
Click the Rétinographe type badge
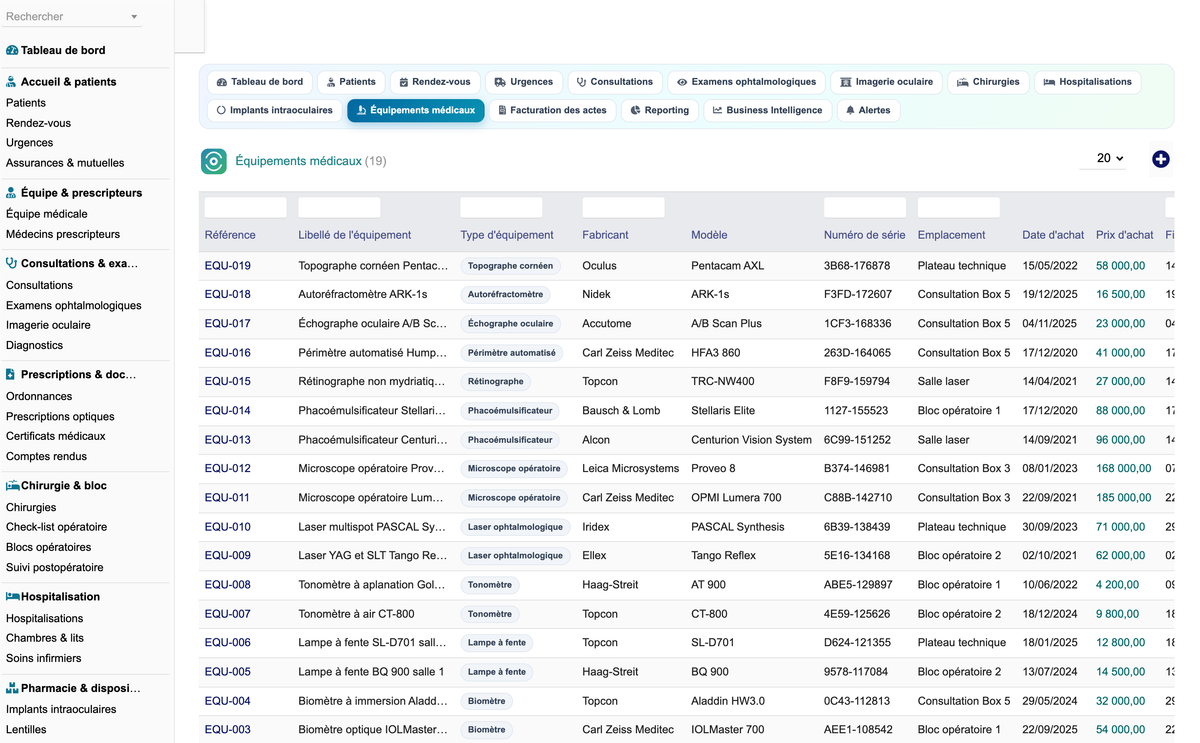point(496,382)
